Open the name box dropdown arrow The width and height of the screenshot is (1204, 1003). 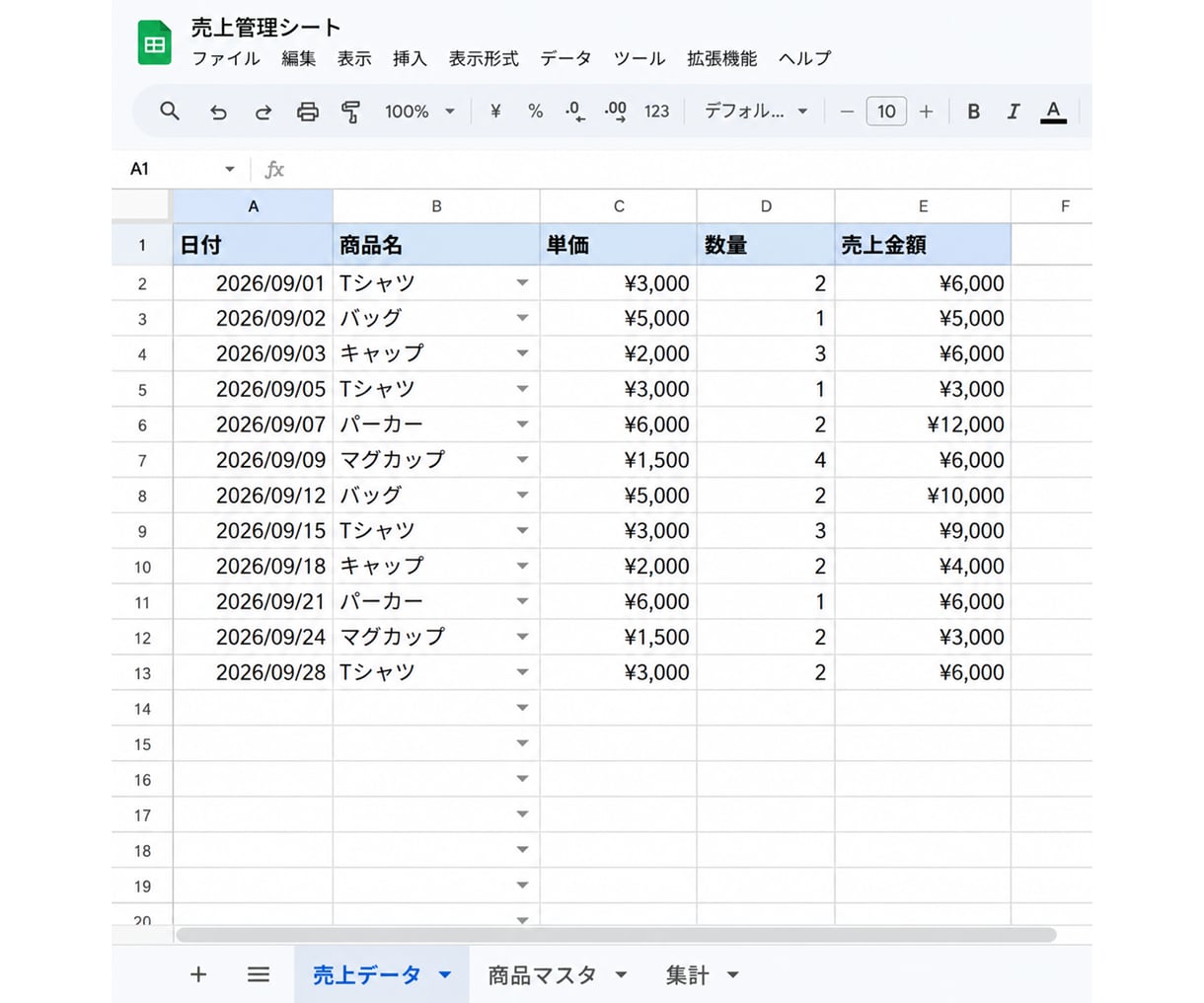point(229,169)
